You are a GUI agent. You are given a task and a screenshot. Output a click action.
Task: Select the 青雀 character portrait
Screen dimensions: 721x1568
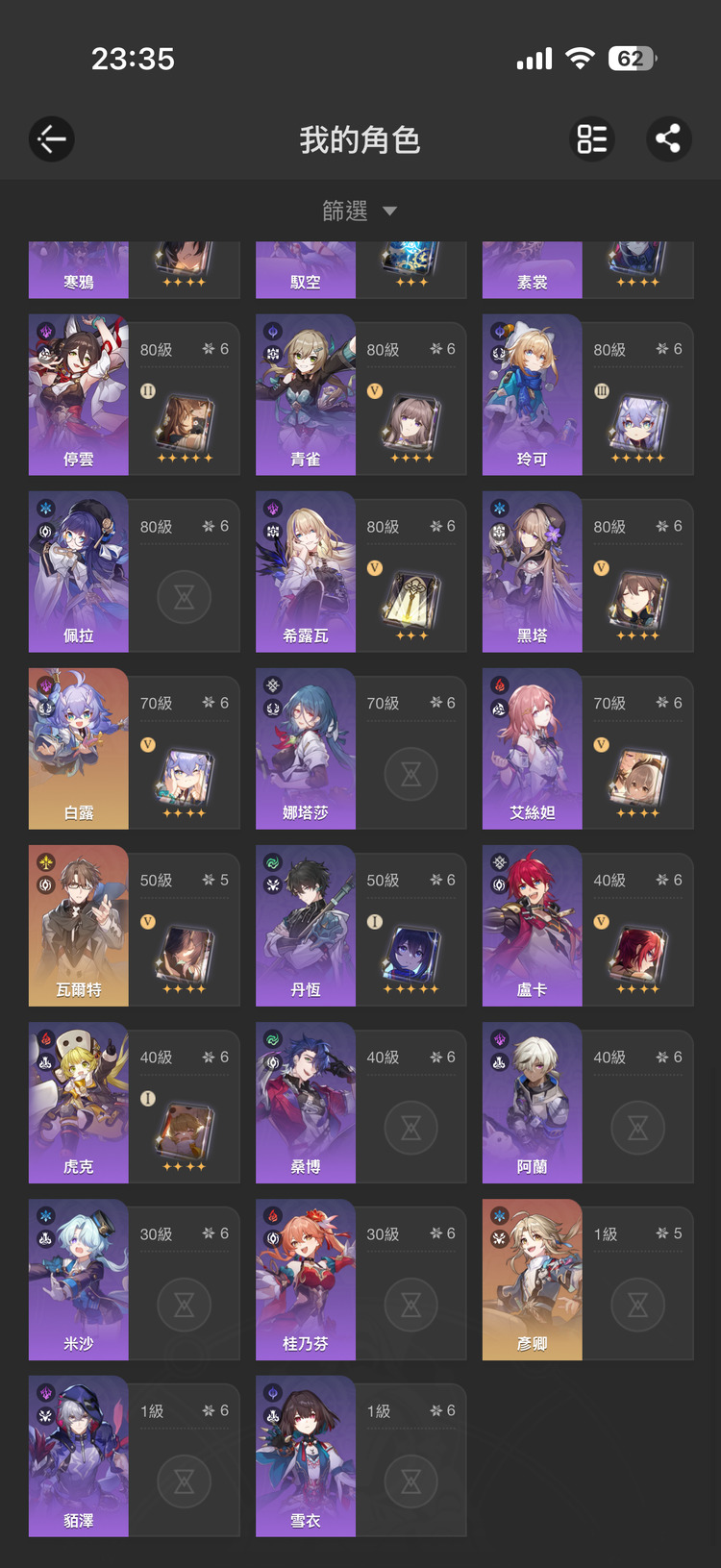click(306, 395)
